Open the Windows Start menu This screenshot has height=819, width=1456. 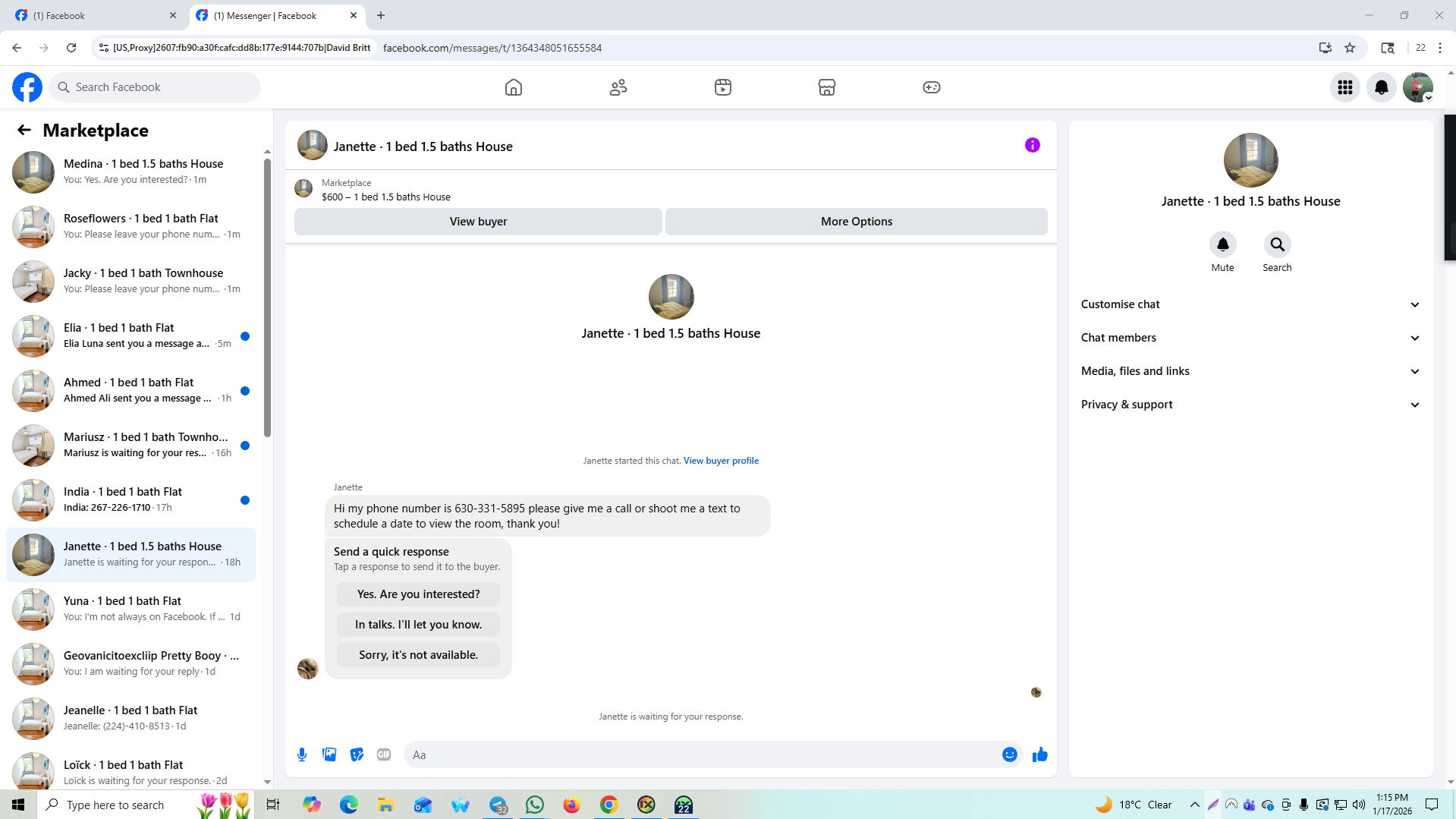[18, 805]
